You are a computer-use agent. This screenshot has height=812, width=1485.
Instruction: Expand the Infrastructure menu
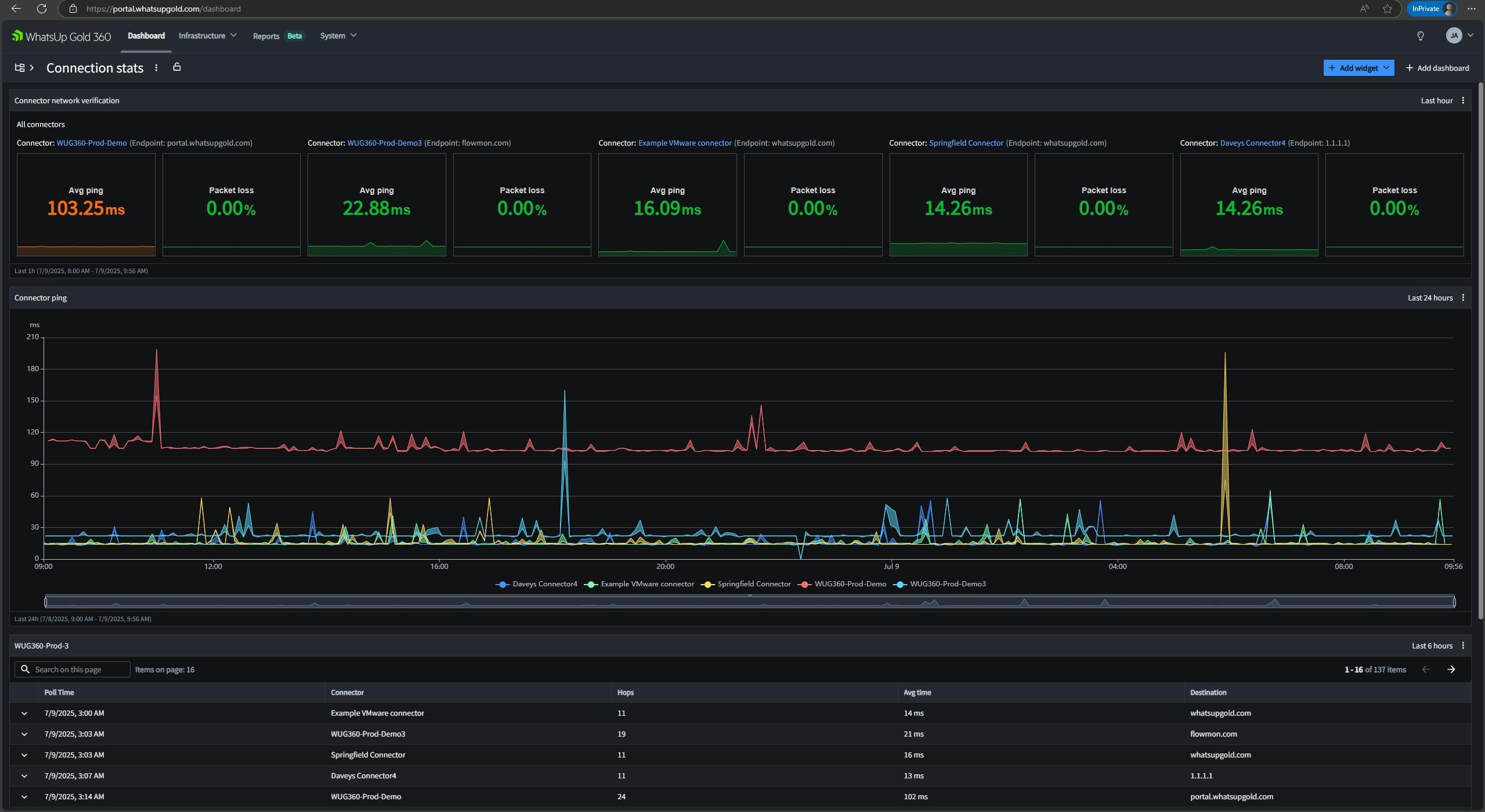coord(207,35)
